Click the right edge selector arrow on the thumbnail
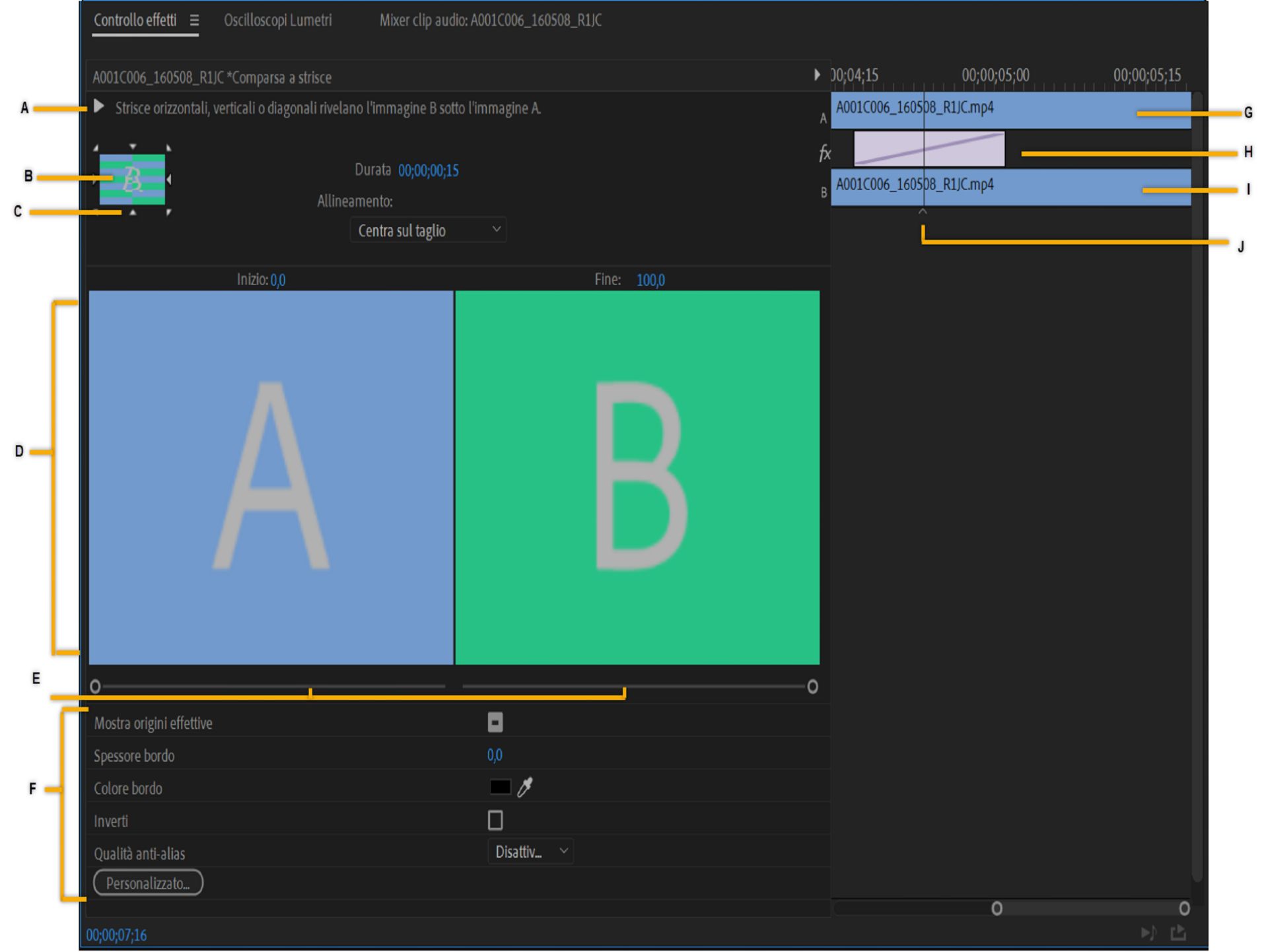This screenshot has width=1268, height=952. (170, 179)
